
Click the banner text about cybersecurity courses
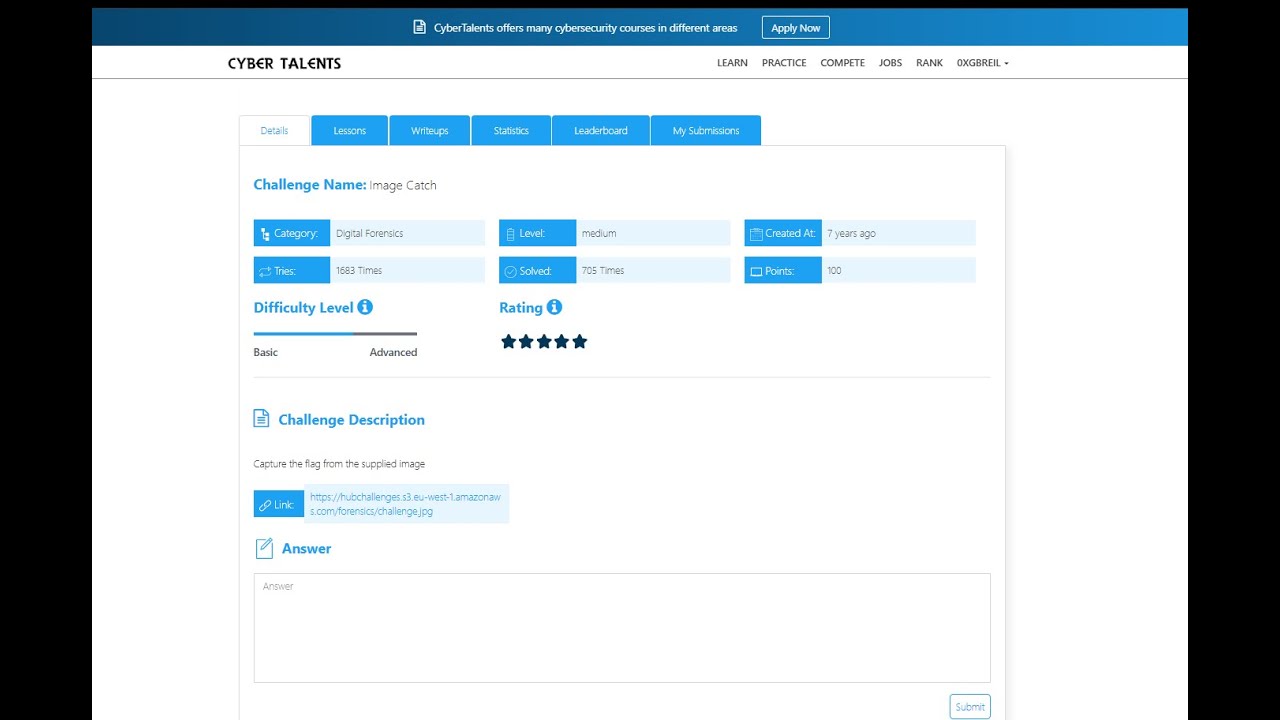point(585,28)
